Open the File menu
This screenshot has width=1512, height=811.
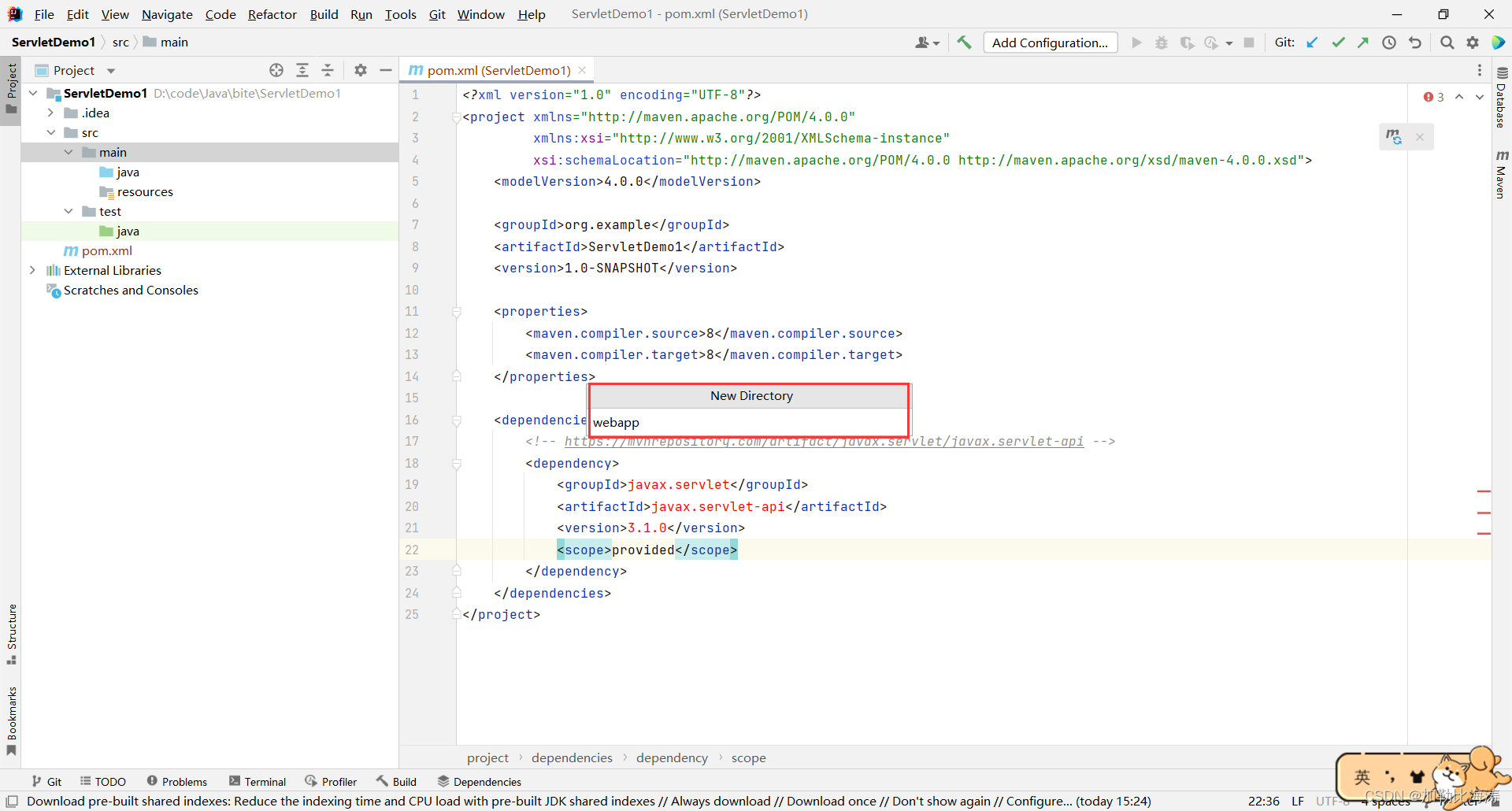(44, 14)
